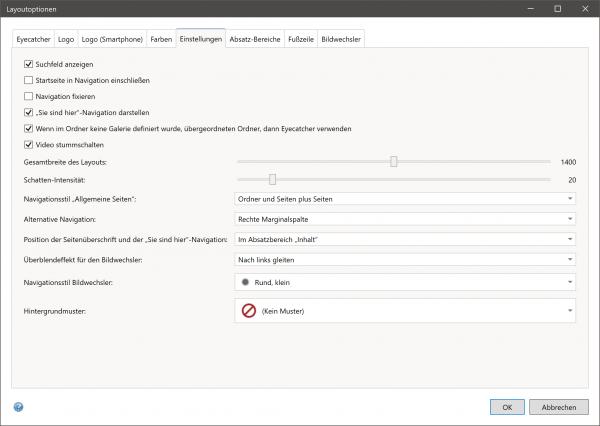Screen dimensions: 600x426
Task: Open the Überblendeffekt für den Bildwechsler dropdown
Action: point(403,260)
